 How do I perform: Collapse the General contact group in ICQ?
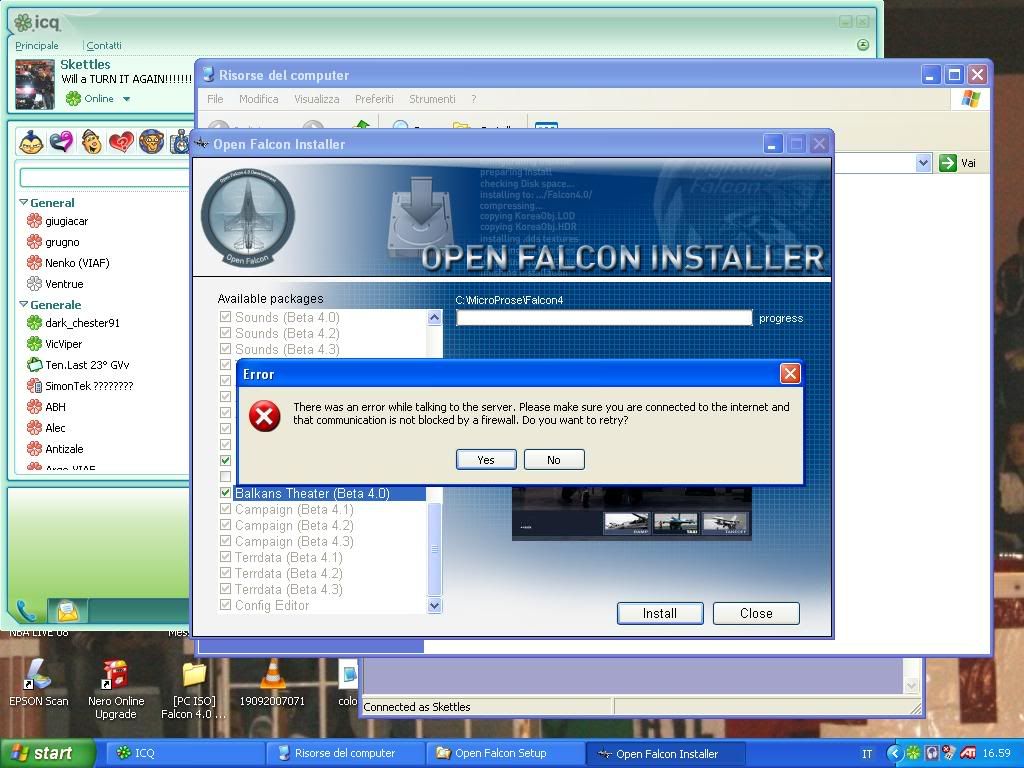coord(24,202)
